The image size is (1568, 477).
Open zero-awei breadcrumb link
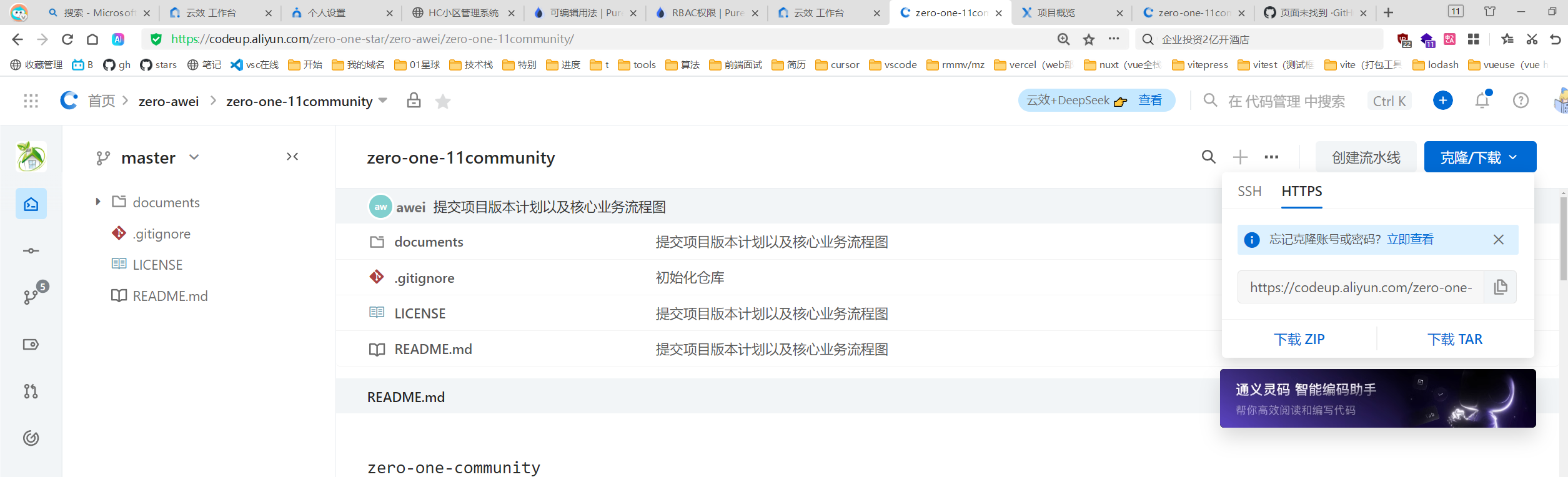point(169,101)
